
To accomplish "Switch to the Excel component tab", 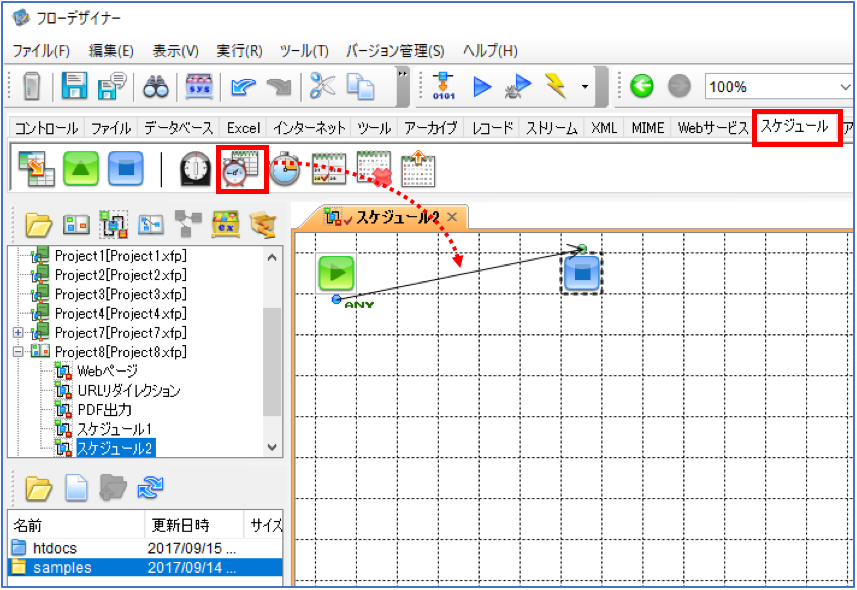I will (x=243, y=128).
